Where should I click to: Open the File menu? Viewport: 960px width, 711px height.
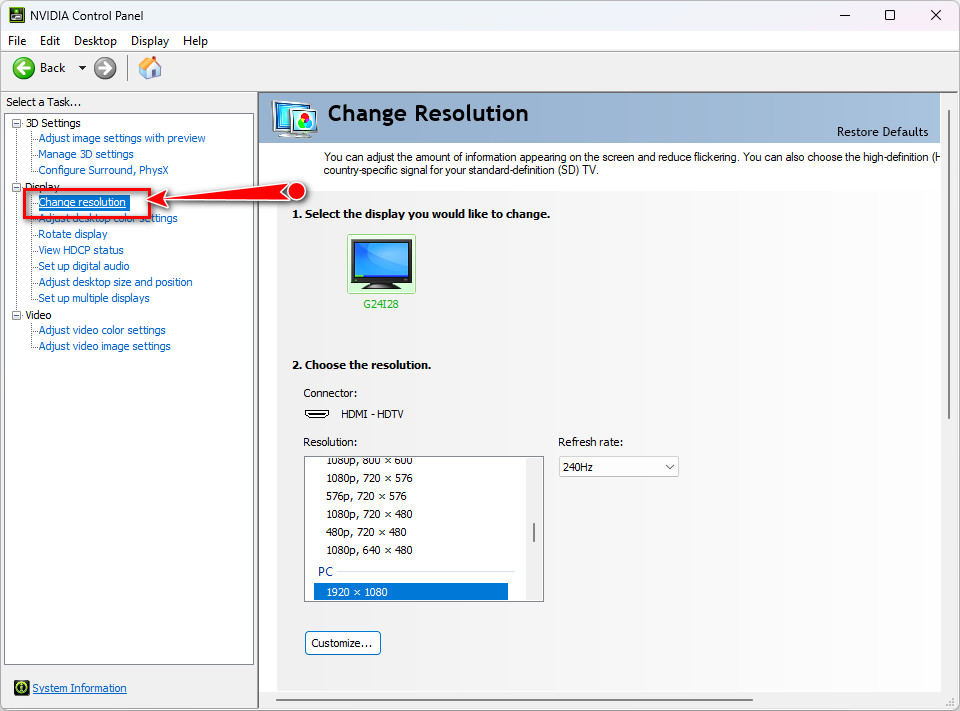tap(17, 41)
